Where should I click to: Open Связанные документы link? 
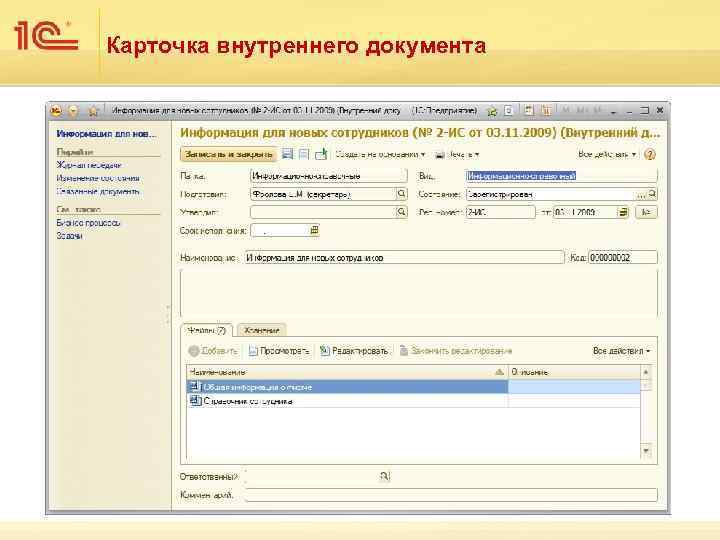(98, 191)
